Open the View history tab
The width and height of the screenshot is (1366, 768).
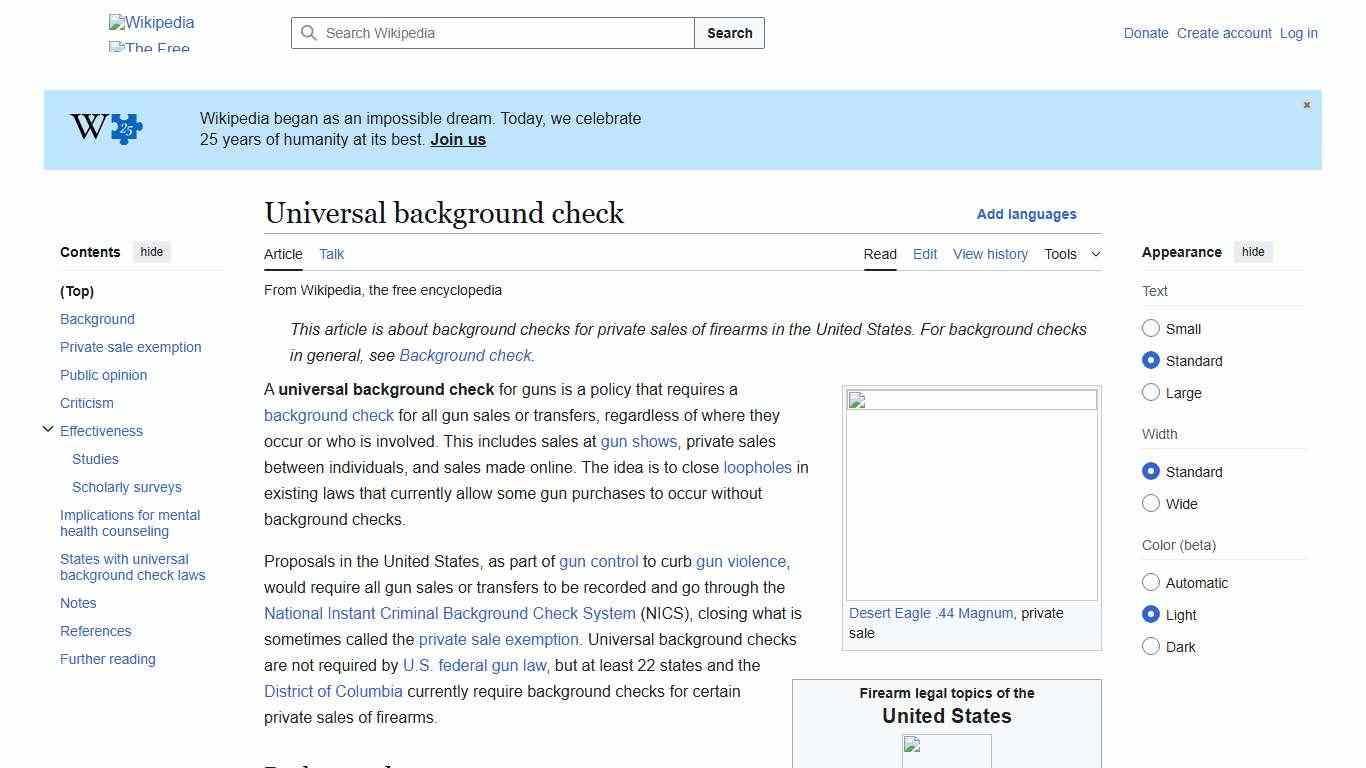coord(990,254)
